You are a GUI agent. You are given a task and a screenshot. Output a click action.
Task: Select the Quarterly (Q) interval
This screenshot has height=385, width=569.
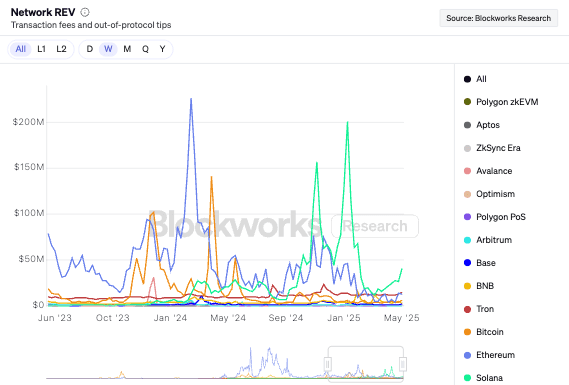pos(145,49)
